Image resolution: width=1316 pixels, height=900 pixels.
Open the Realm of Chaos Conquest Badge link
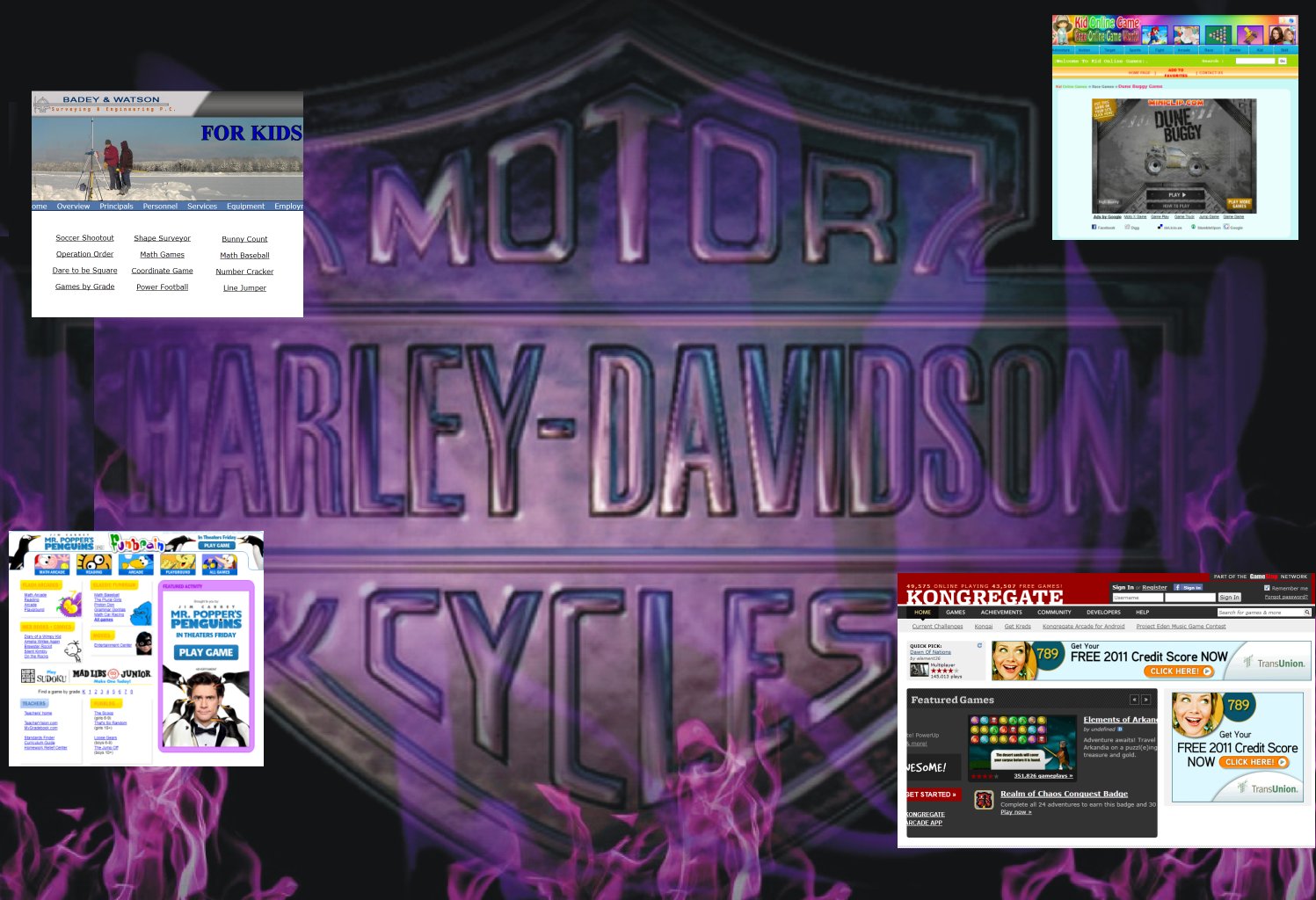click(x=1064, y=794)
